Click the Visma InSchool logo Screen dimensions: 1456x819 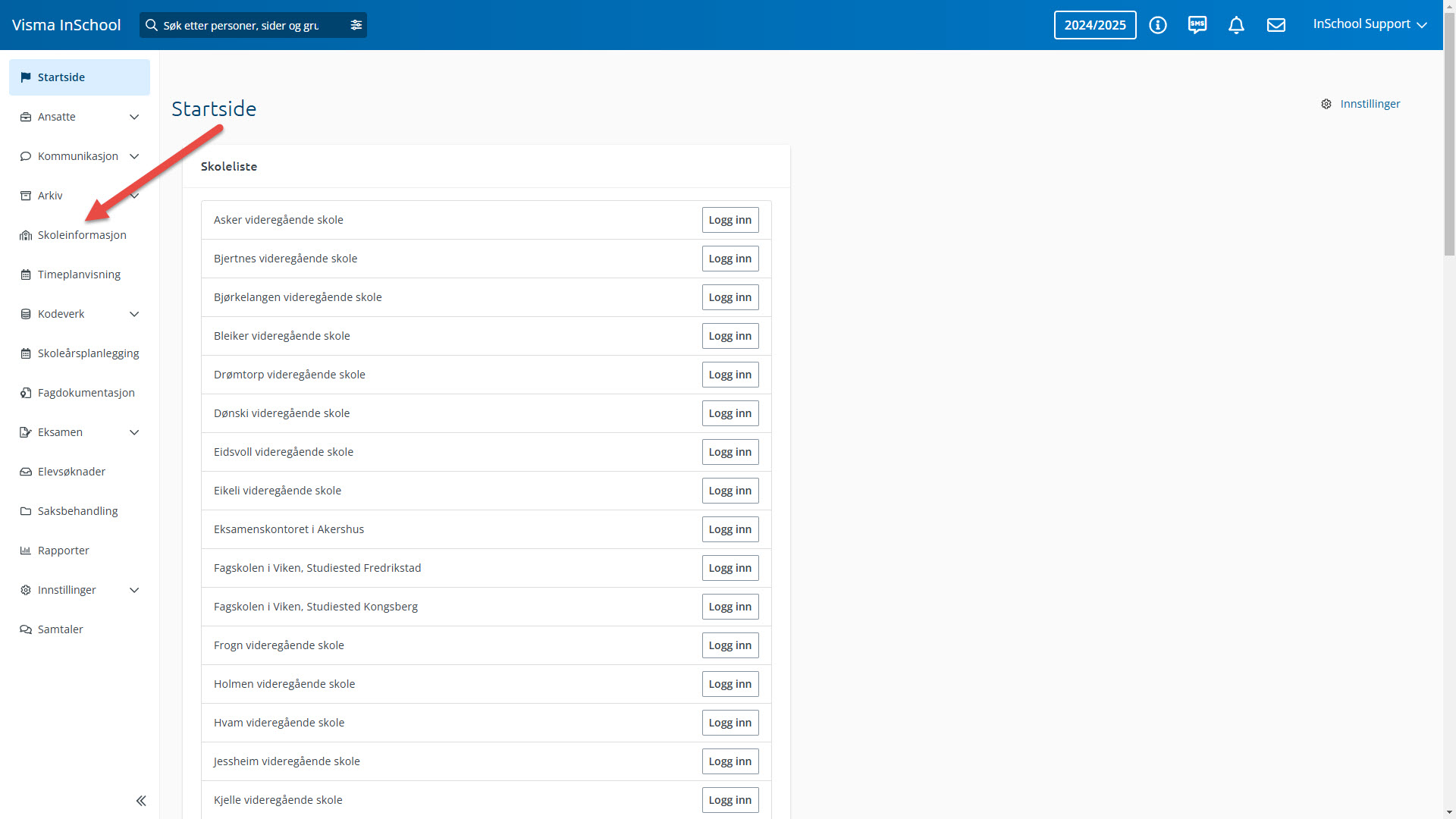point(67,25)
